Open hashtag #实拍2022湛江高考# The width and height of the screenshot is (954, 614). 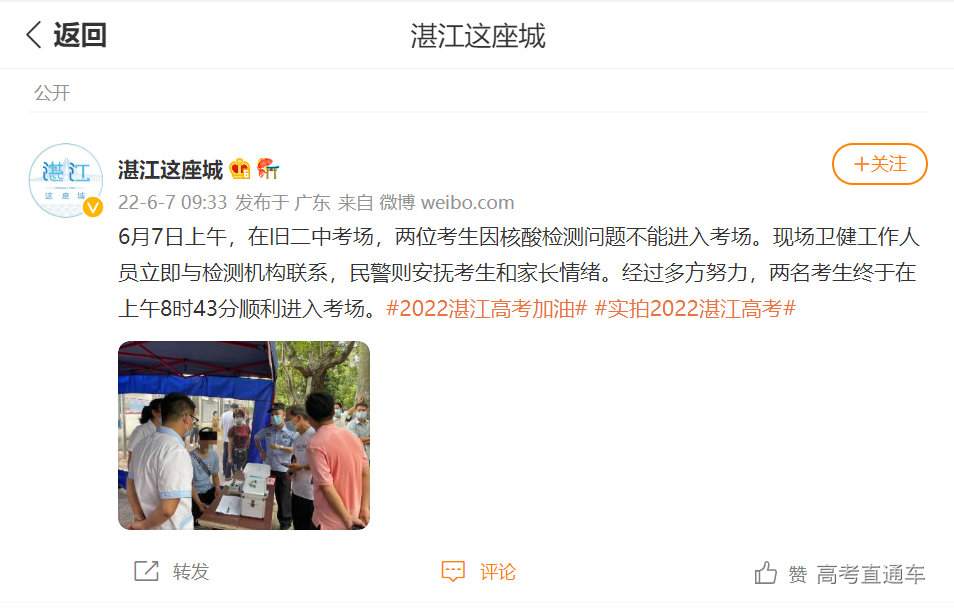[x=695, y=309]
